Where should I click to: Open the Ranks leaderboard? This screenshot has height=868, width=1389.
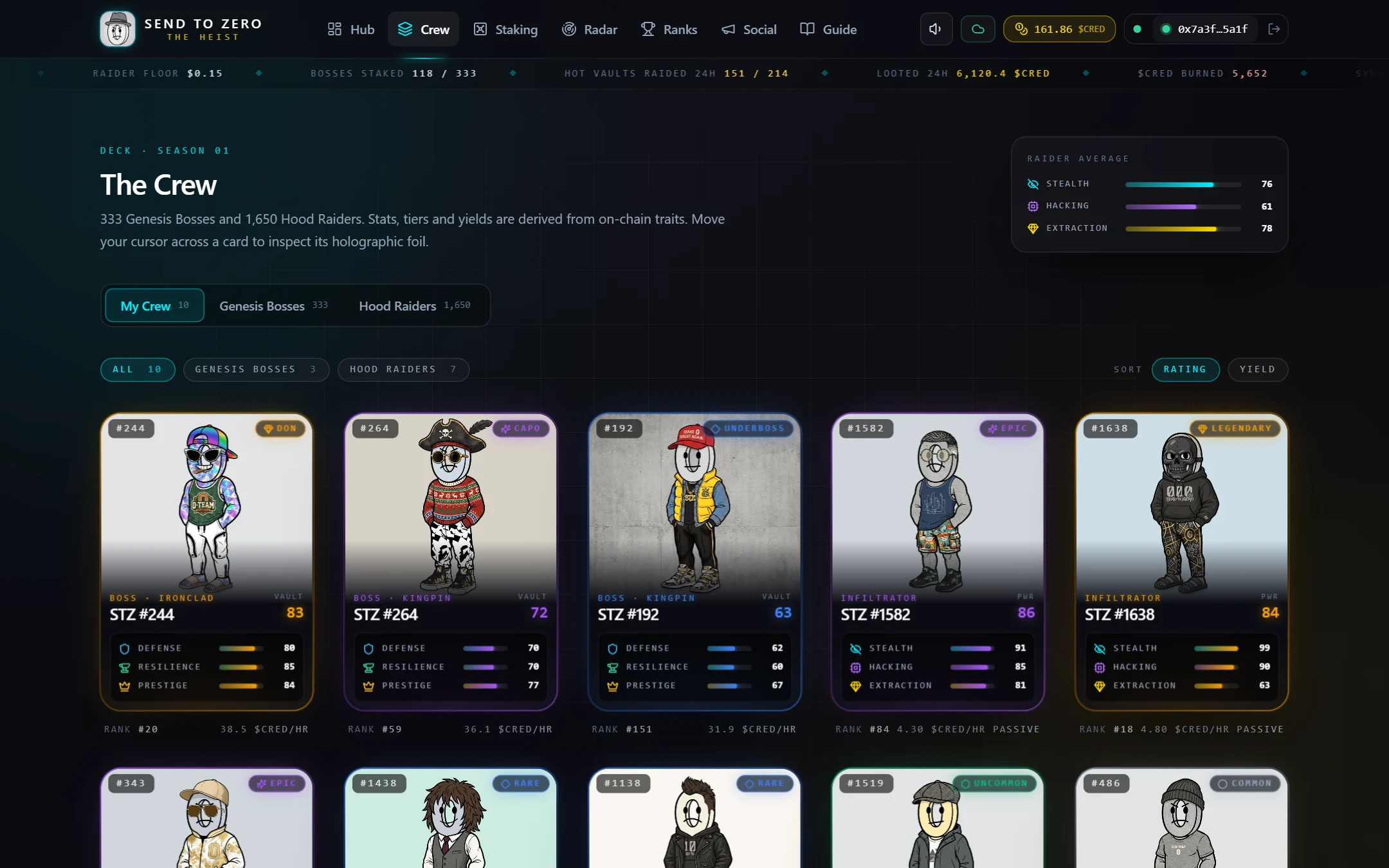pyautogui.click(x=669, y=29)
